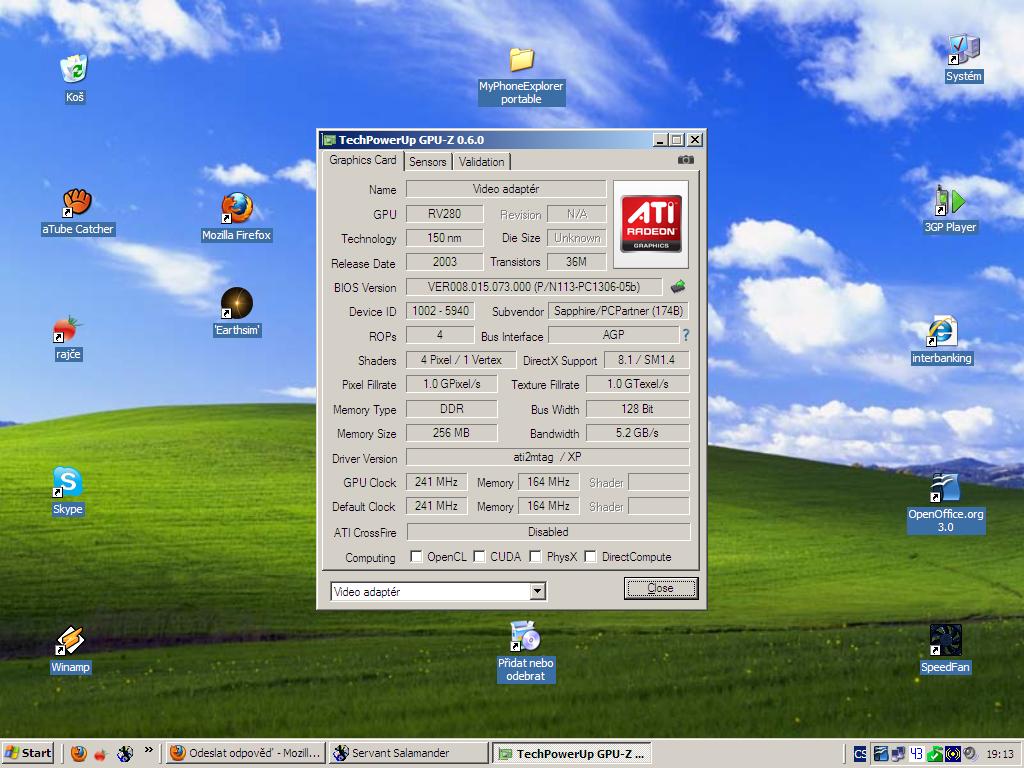The height and width of the screenshot is (768, 1024).
Task: Click the Release Date value 2003
Action: click(x=445, y=262)
